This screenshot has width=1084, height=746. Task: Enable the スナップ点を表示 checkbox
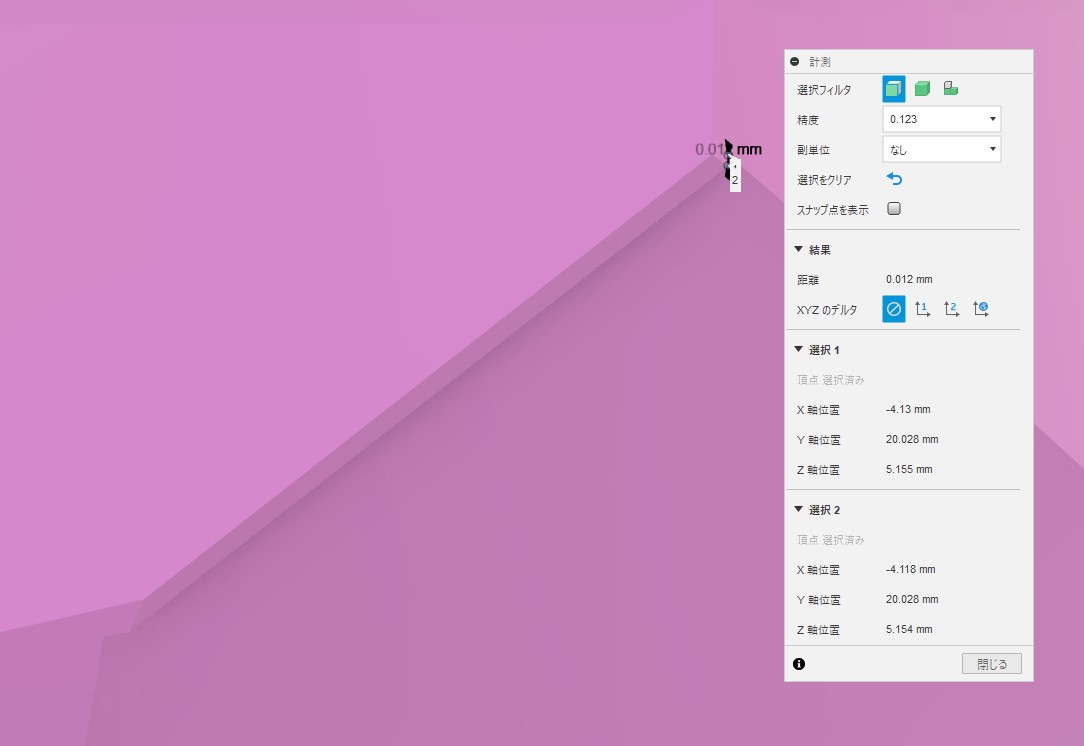click(894, 209)
